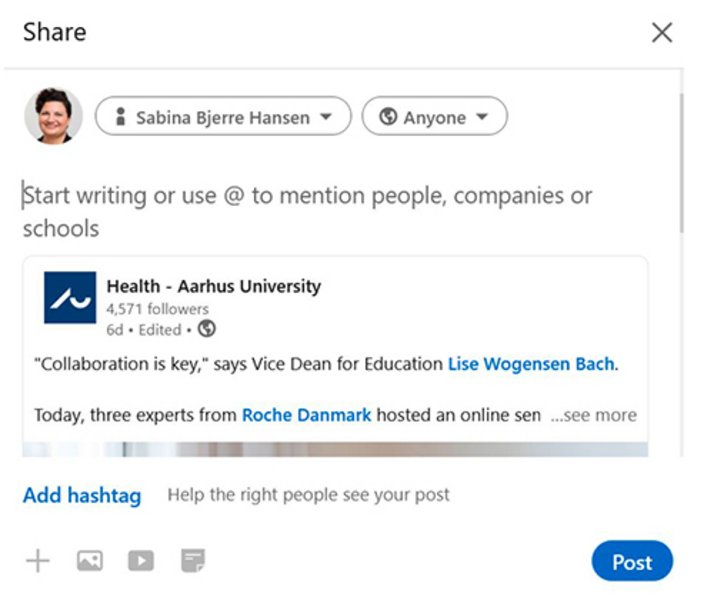
Task: Click the add video icon
Action: click(x=141, y=561)
